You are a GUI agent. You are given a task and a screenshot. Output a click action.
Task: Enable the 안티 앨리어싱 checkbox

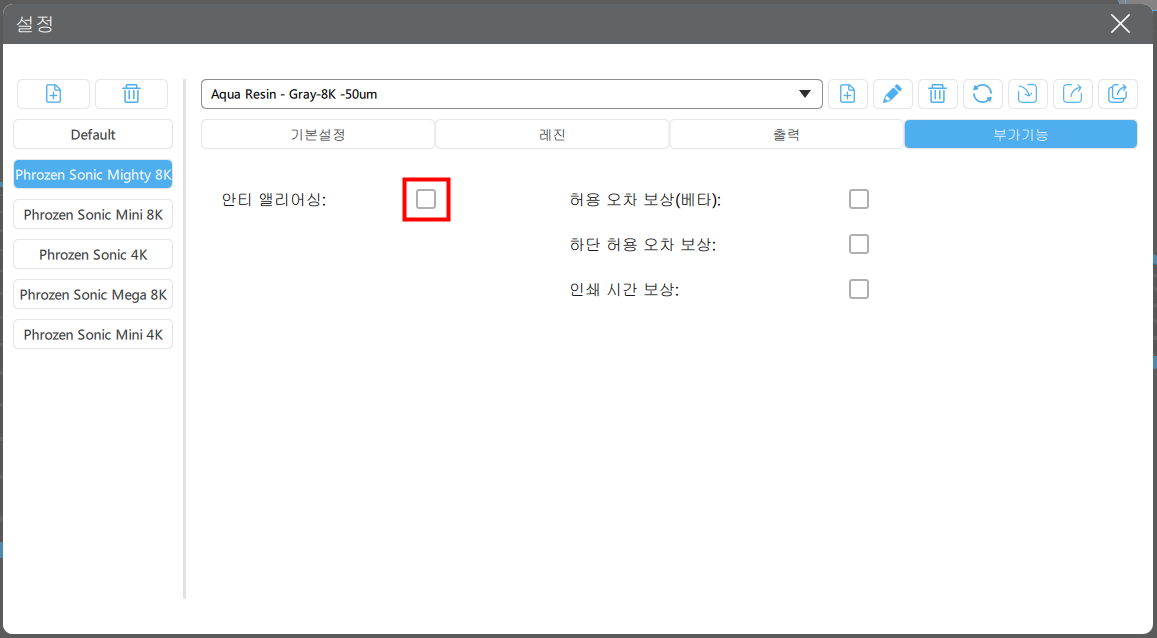tap(426, 199)
